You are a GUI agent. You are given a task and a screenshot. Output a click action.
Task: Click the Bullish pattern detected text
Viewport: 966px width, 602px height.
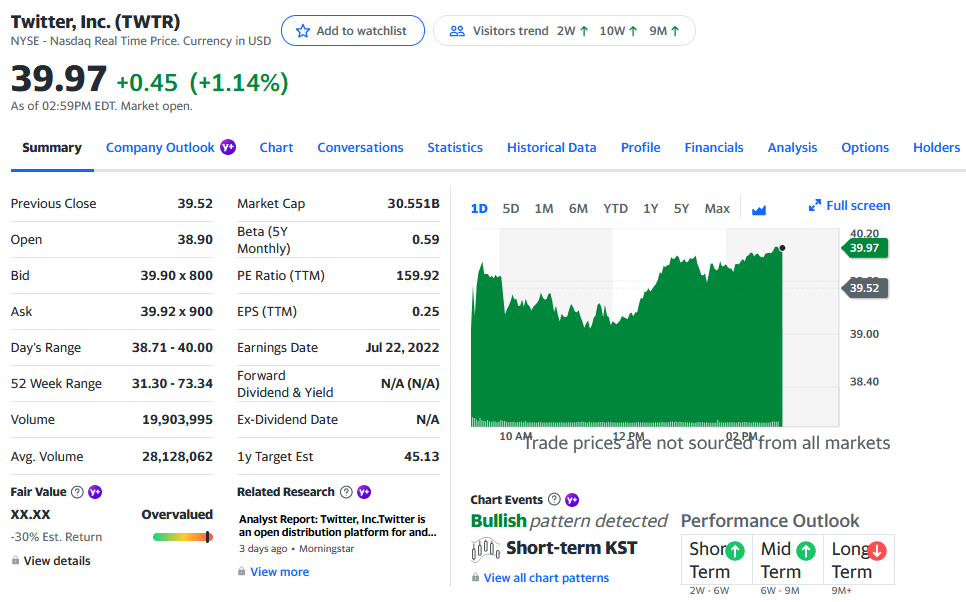569,521
